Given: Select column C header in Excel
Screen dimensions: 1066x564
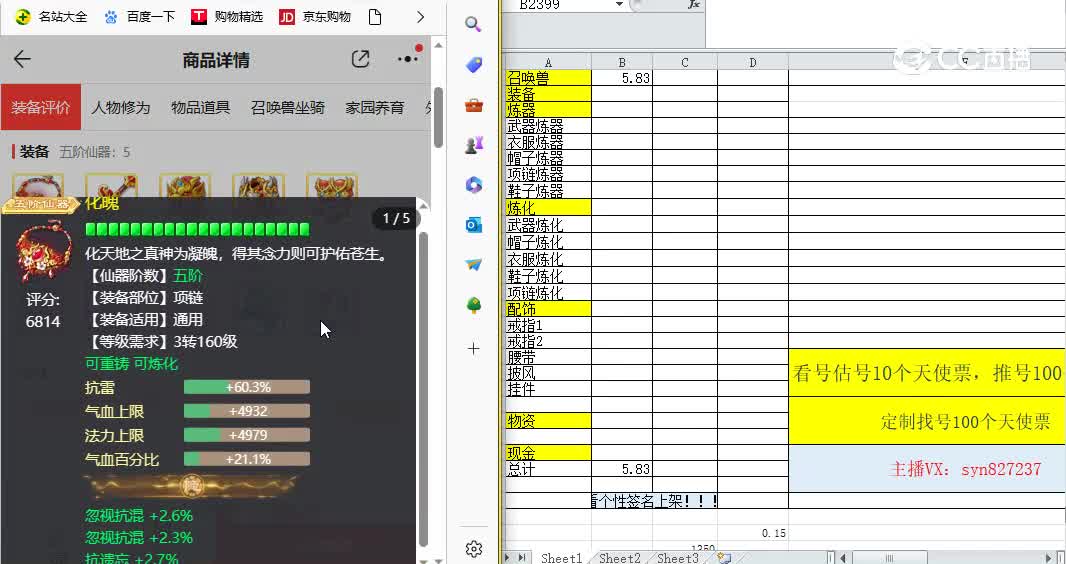Looking at the screenshot, I should pyautogui.click(x=685, y=62).
